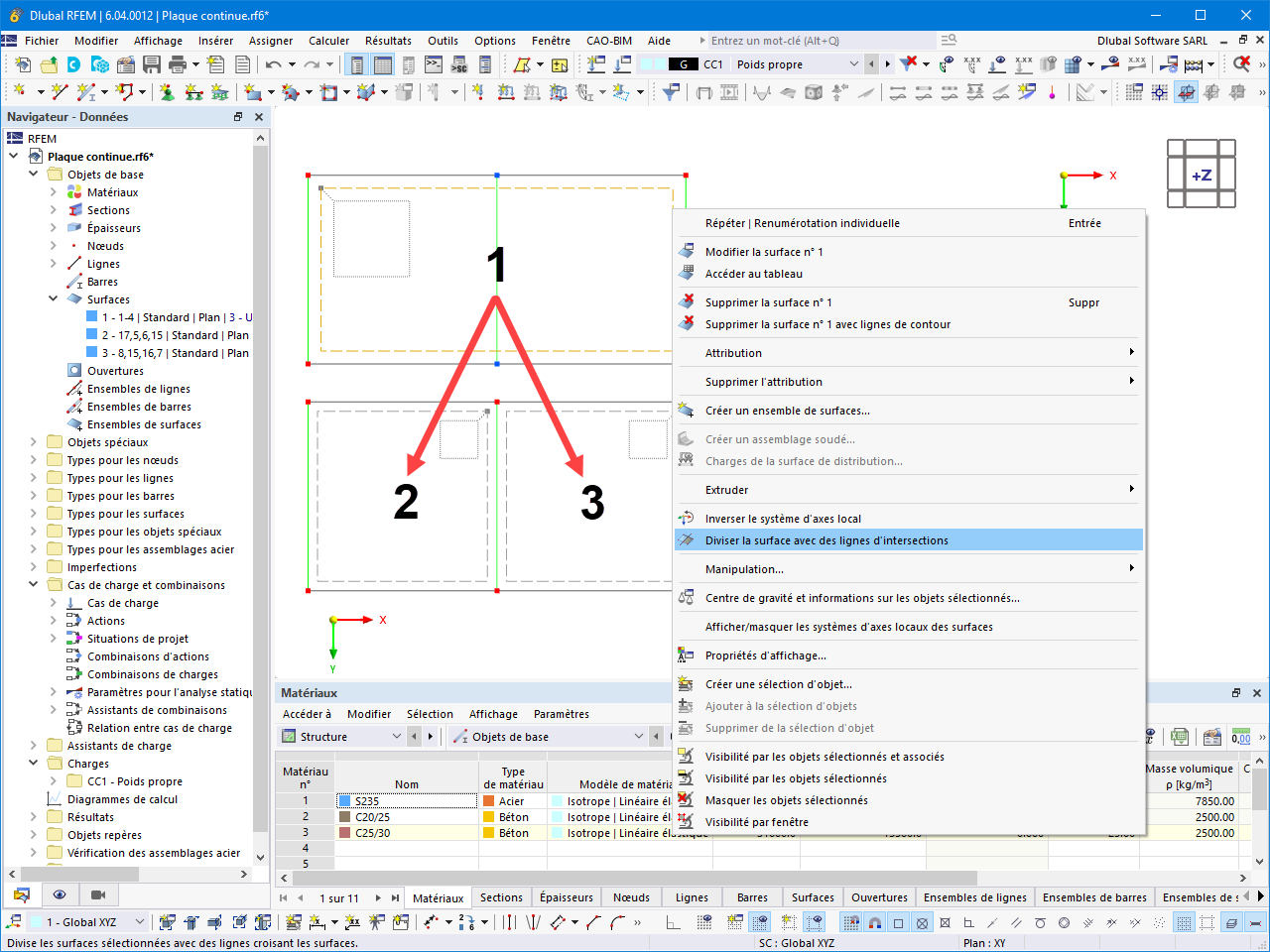Click the new member tool icon
Image resolution: width=1270 pixels, height=952 pixels.
(86, 92)
